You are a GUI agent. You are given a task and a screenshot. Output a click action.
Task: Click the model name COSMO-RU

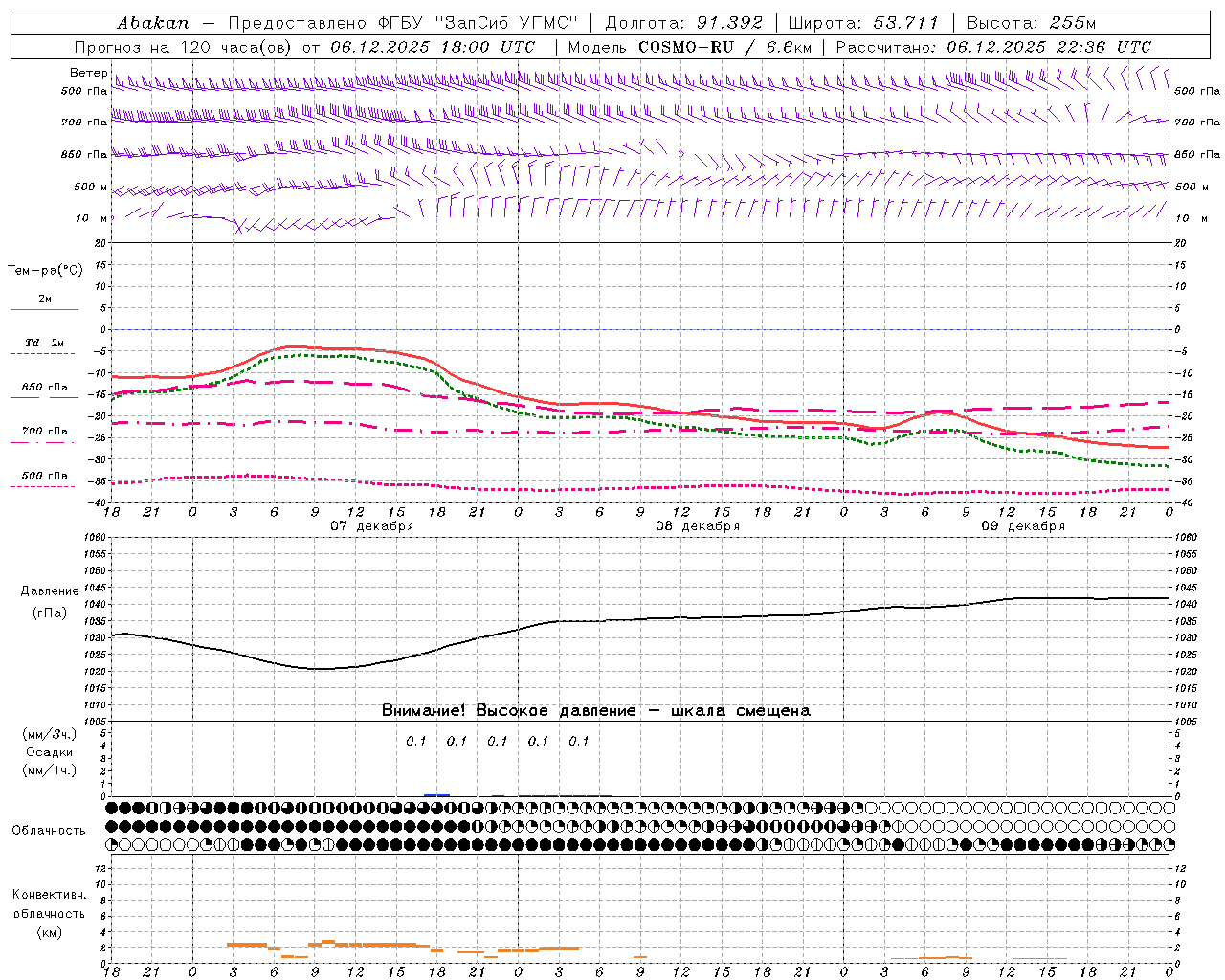pos(686,47)
